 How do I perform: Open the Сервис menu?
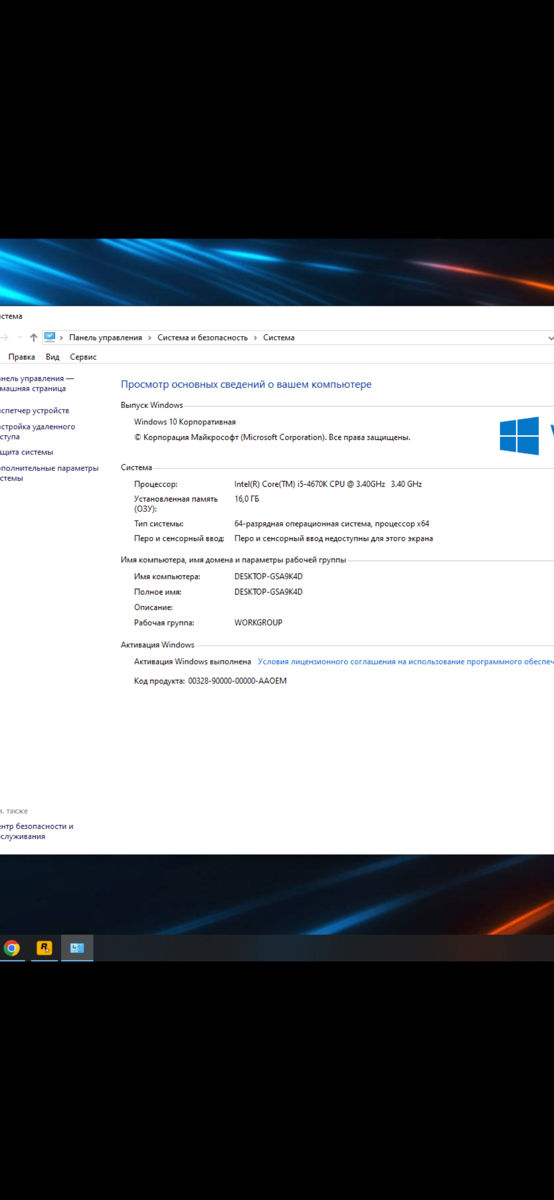83,357
